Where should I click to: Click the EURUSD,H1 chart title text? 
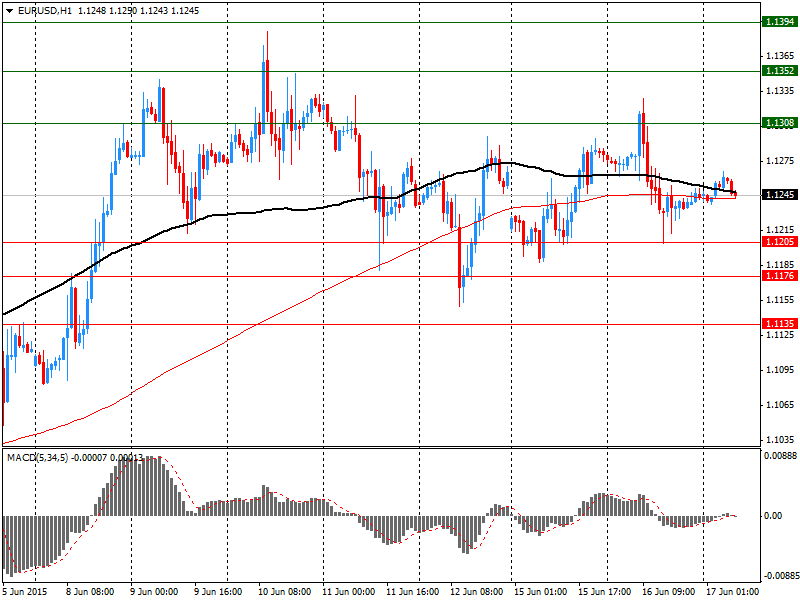point(45,11)
